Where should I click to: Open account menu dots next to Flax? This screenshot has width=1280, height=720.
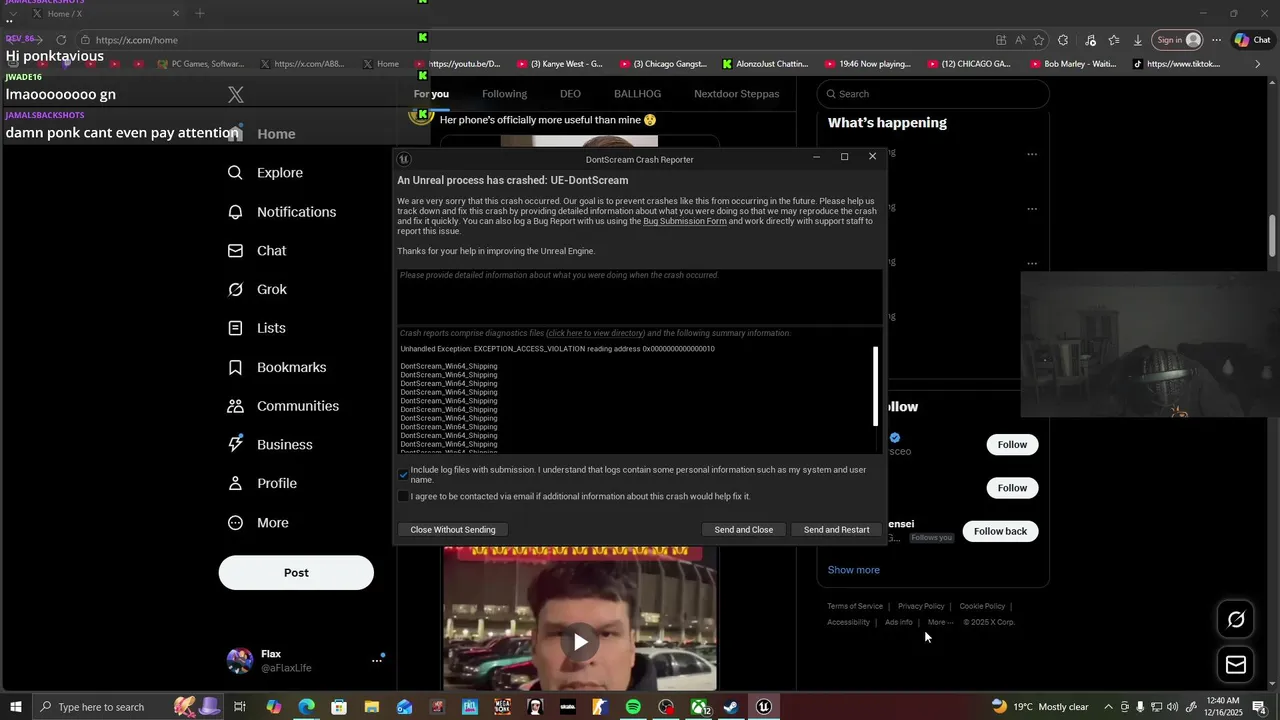[377, 660]
